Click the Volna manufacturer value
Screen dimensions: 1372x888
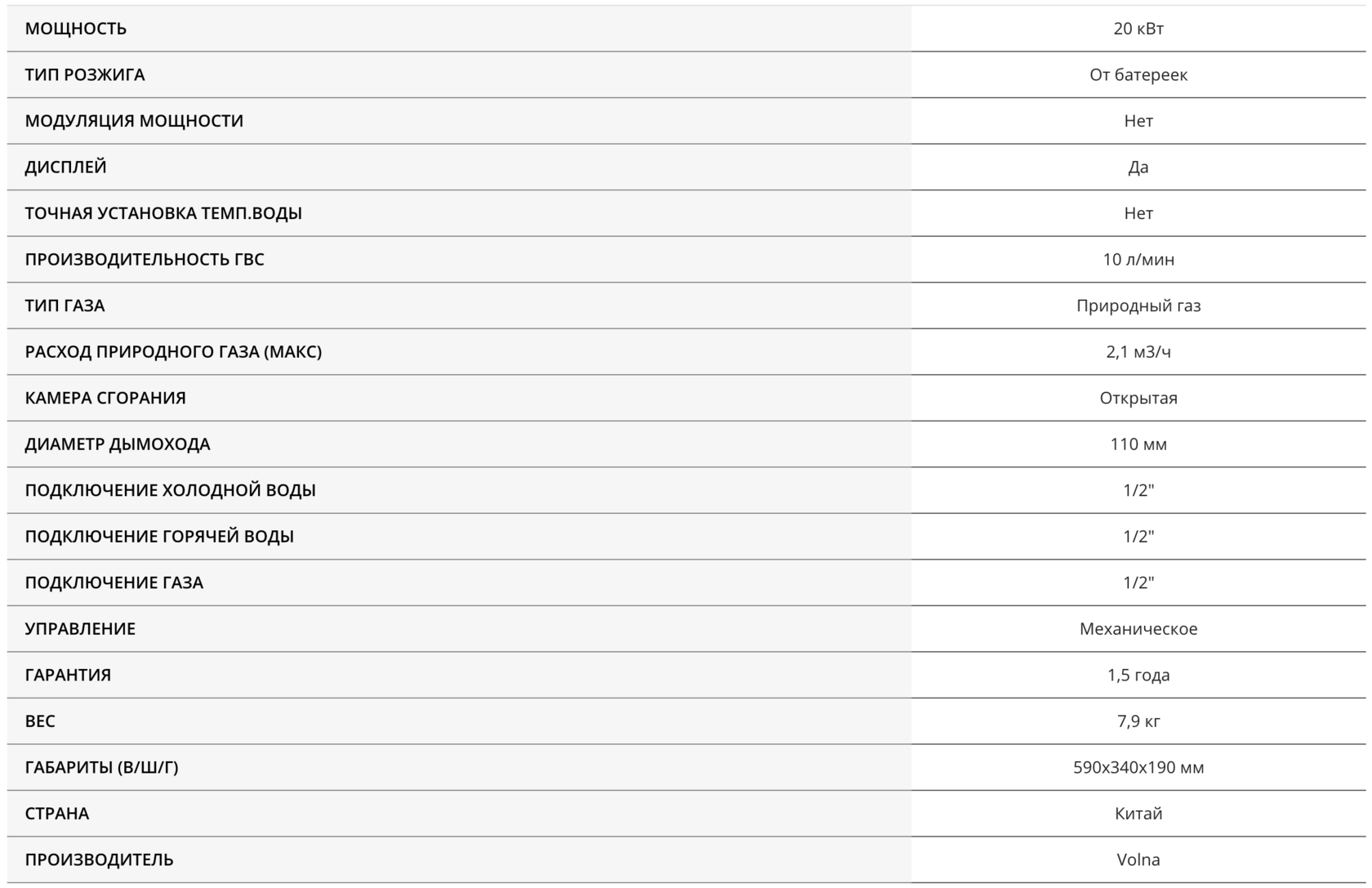click(x=1138, y=859)
